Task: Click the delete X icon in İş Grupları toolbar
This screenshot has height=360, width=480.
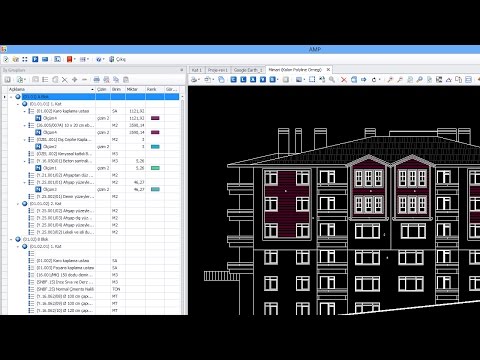Action: click(65, 80)
